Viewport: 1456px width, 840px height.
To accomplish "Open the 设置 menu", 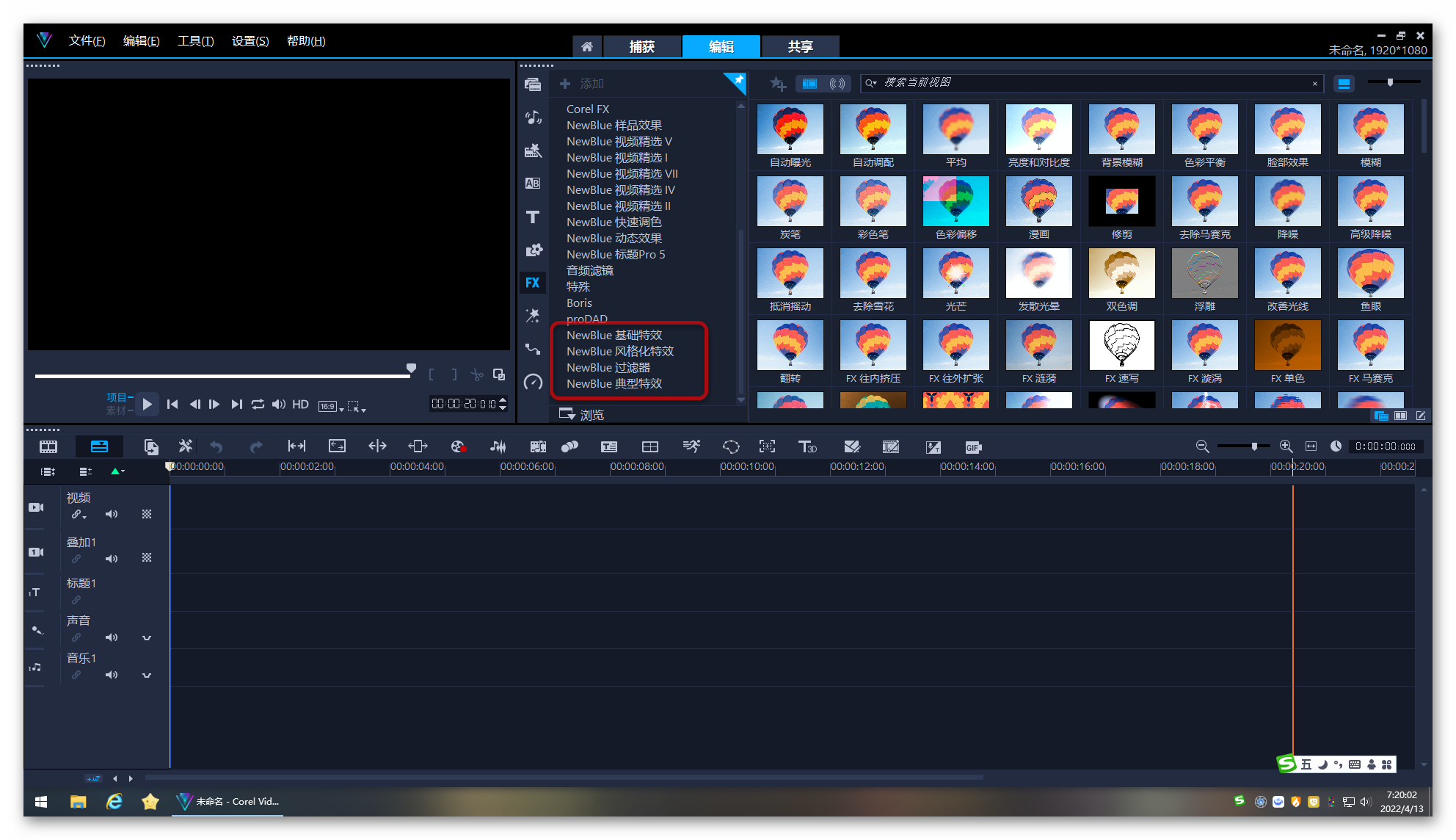I will (250, 41).
